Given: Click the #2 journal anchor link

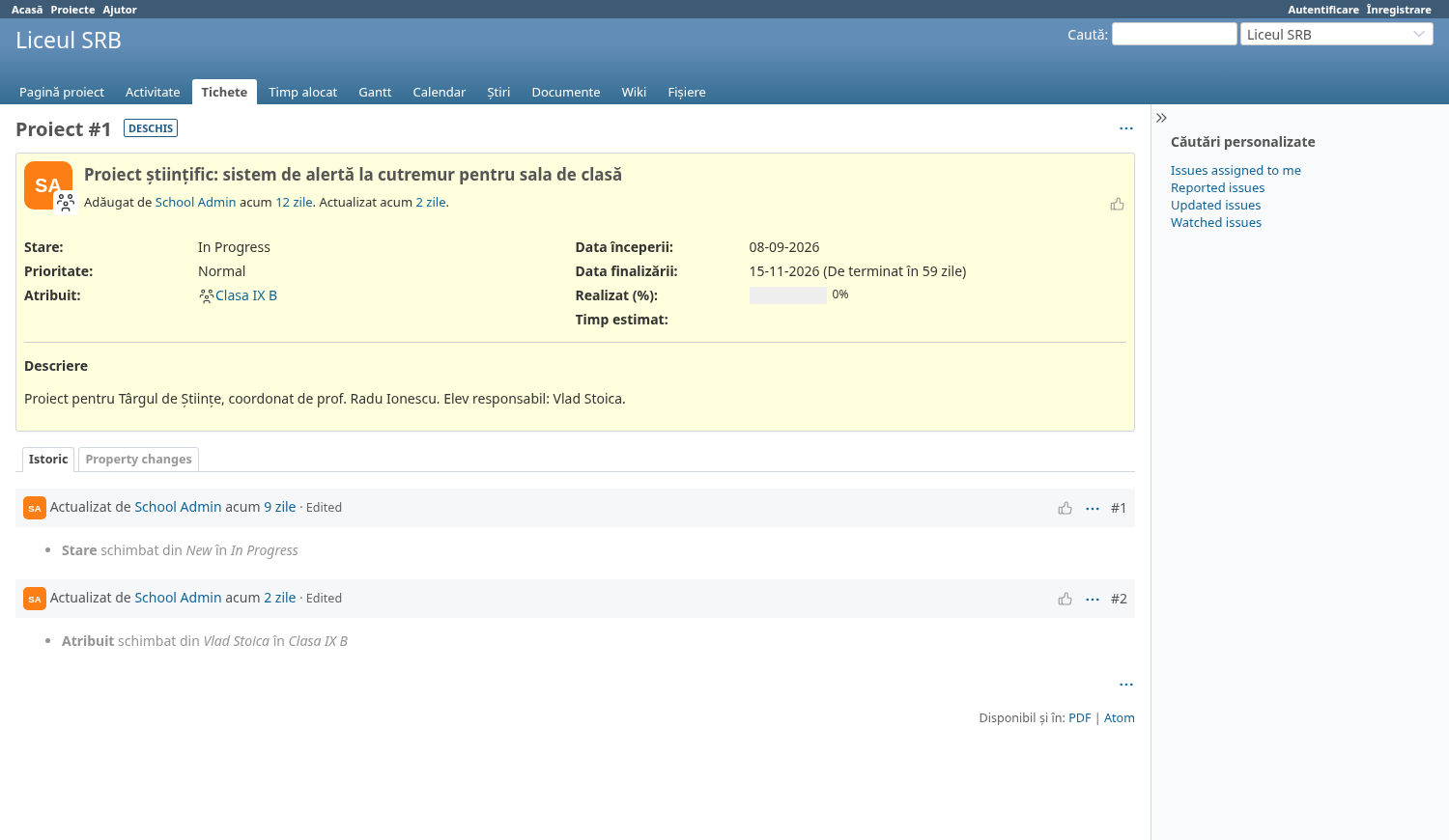Looking at the screenshot, I should [x=1119, y=599].
